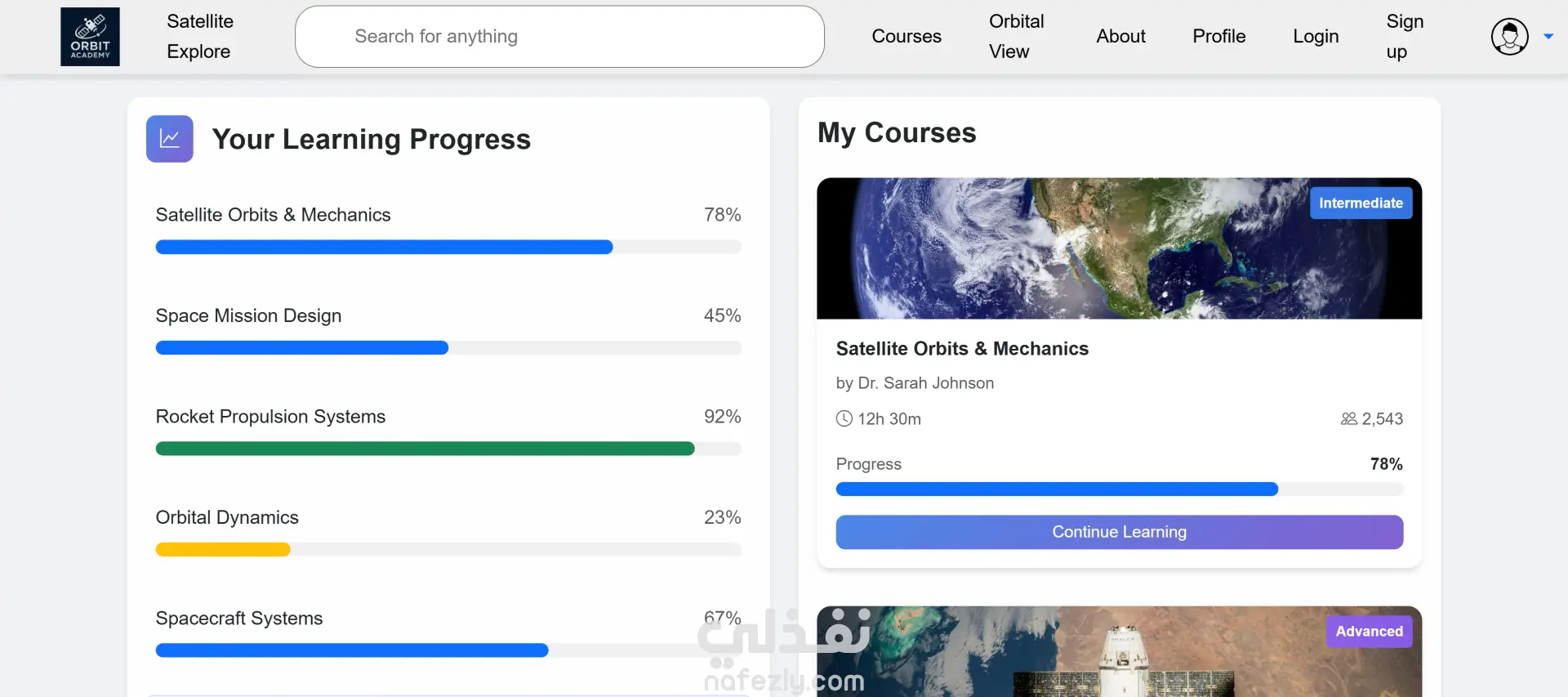This screenshot has height=697, width=1568.
Task: Open the Courses menu item
Action: point(906,37)
